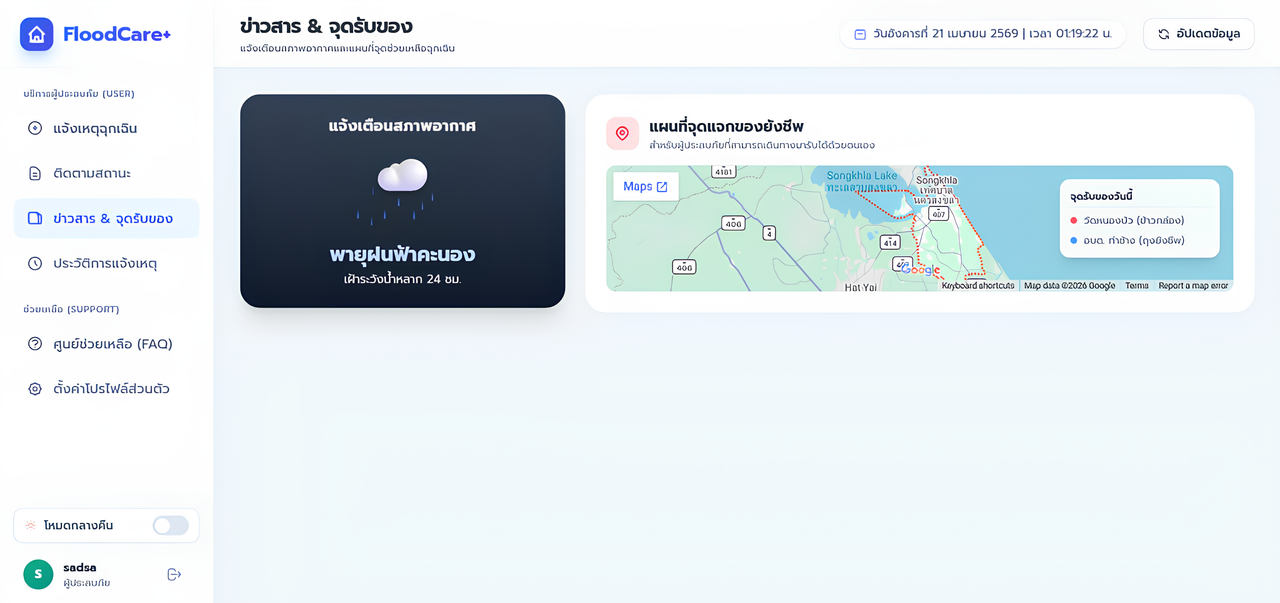Click the อัปเดตข้อมูล update button
The height and width of the screenshot is (603, 1280).
coord(1198,34)
